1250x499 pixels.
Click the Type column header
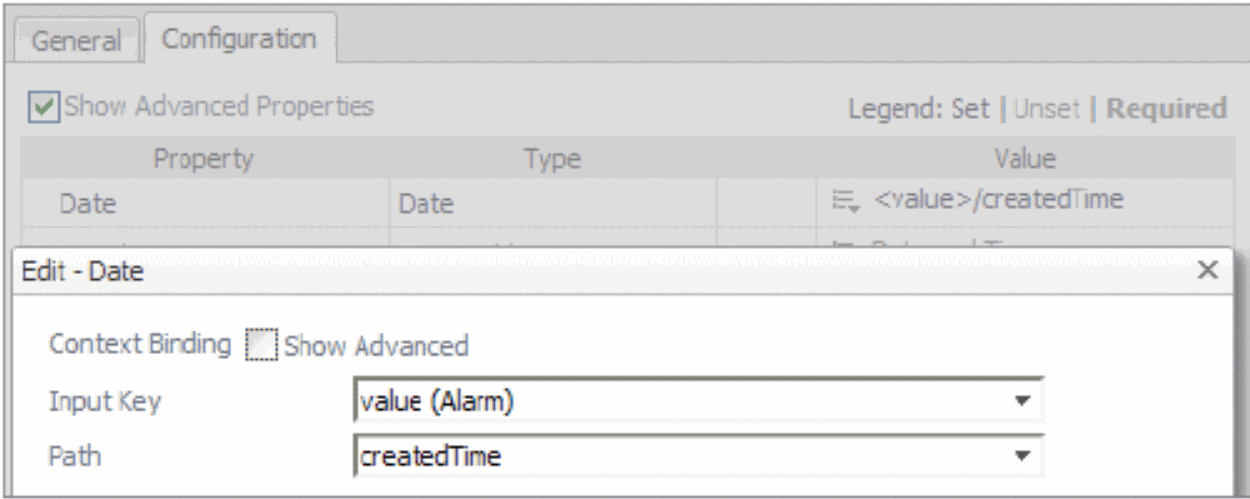551,159
